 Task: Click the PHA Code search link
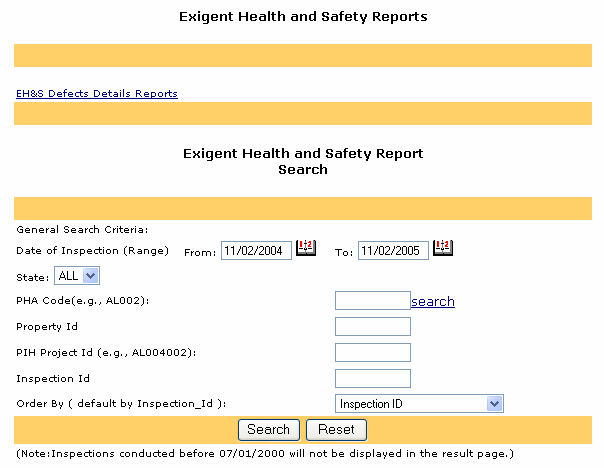(x=433, y=301)
